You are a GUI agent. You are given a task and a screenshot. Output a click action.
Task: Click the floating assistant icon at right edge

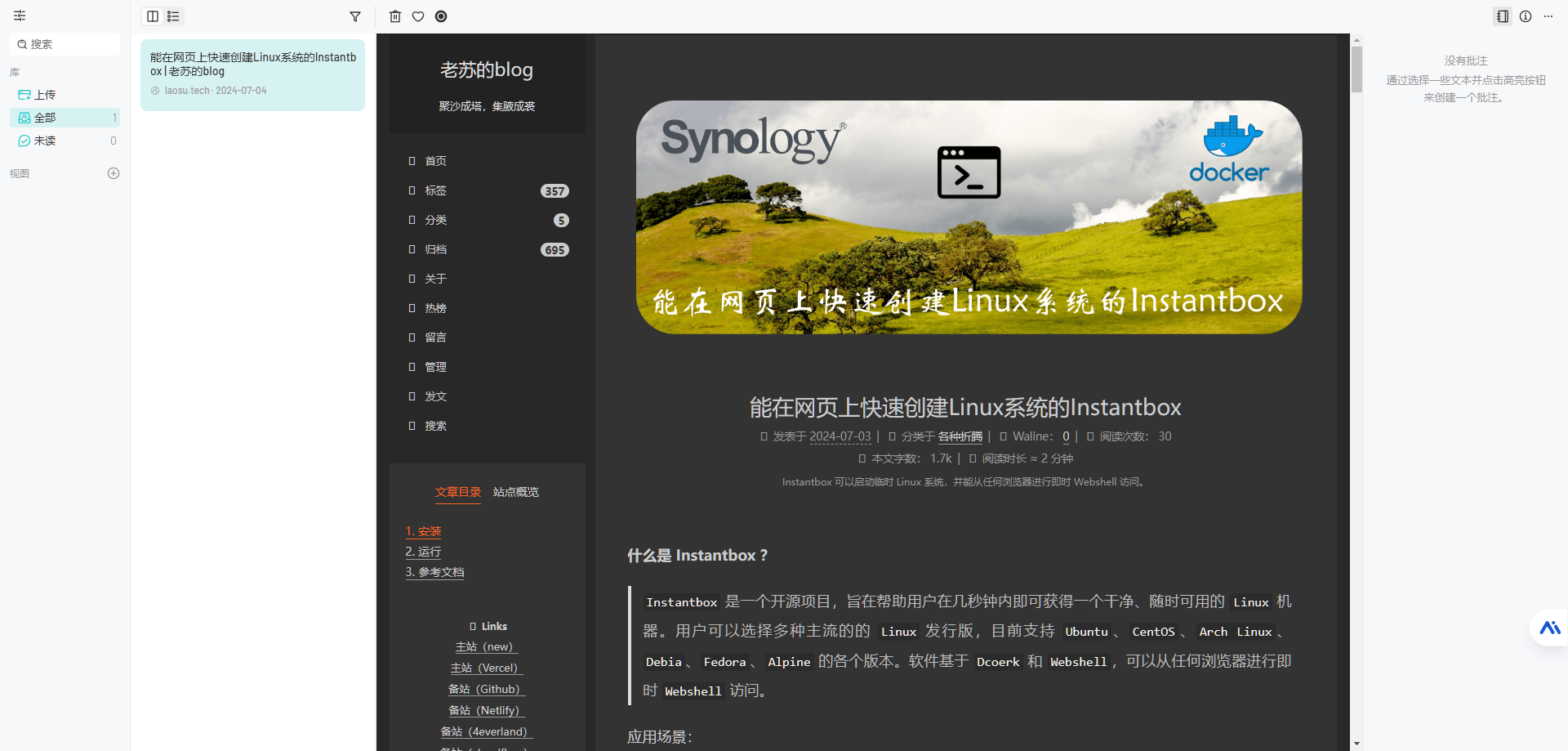(x=1550, y=628)
